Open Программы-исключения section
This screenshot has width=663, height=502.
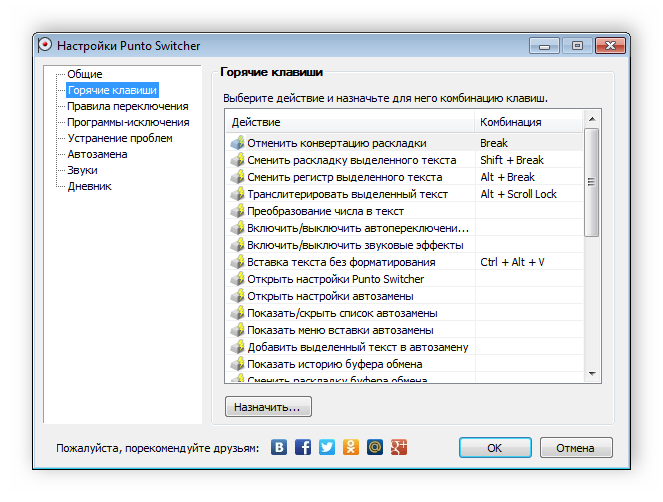pos(128,122)
